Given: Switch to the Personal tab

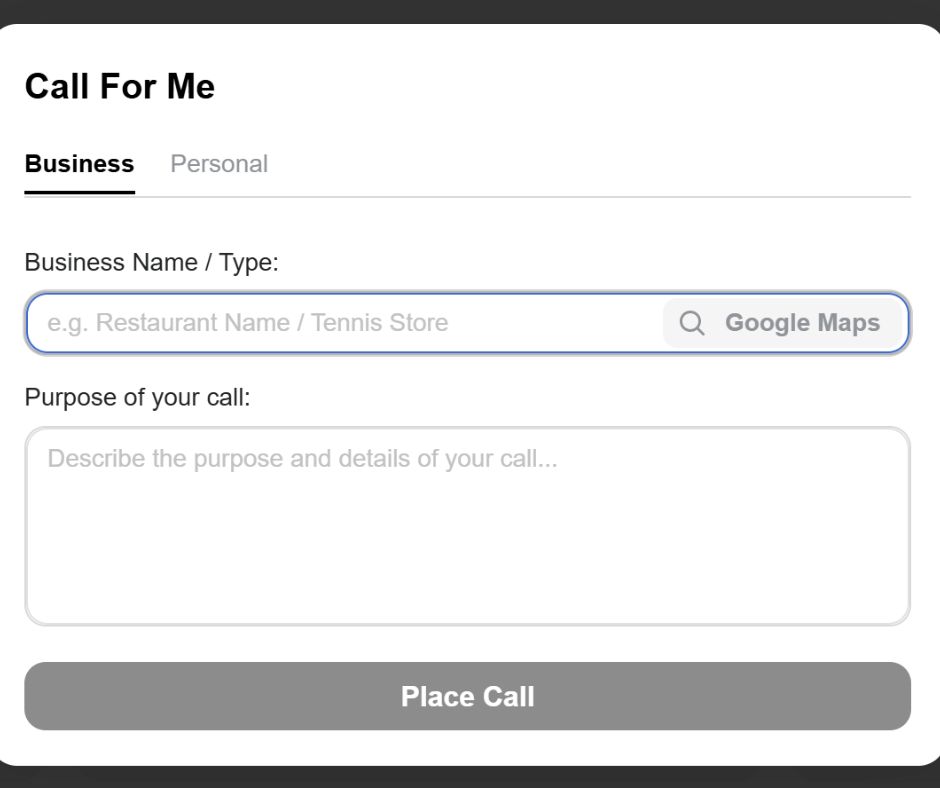Looking at the screenshot, I should pyautogui.click(x=219, y=164).
